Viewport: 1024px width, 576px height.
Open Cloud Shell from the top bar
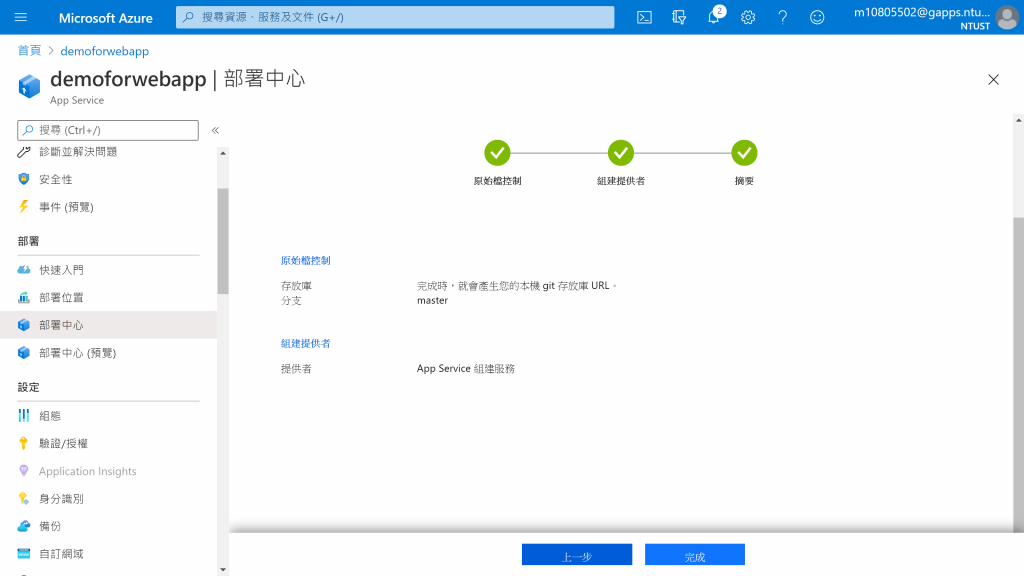coord(644,18)
